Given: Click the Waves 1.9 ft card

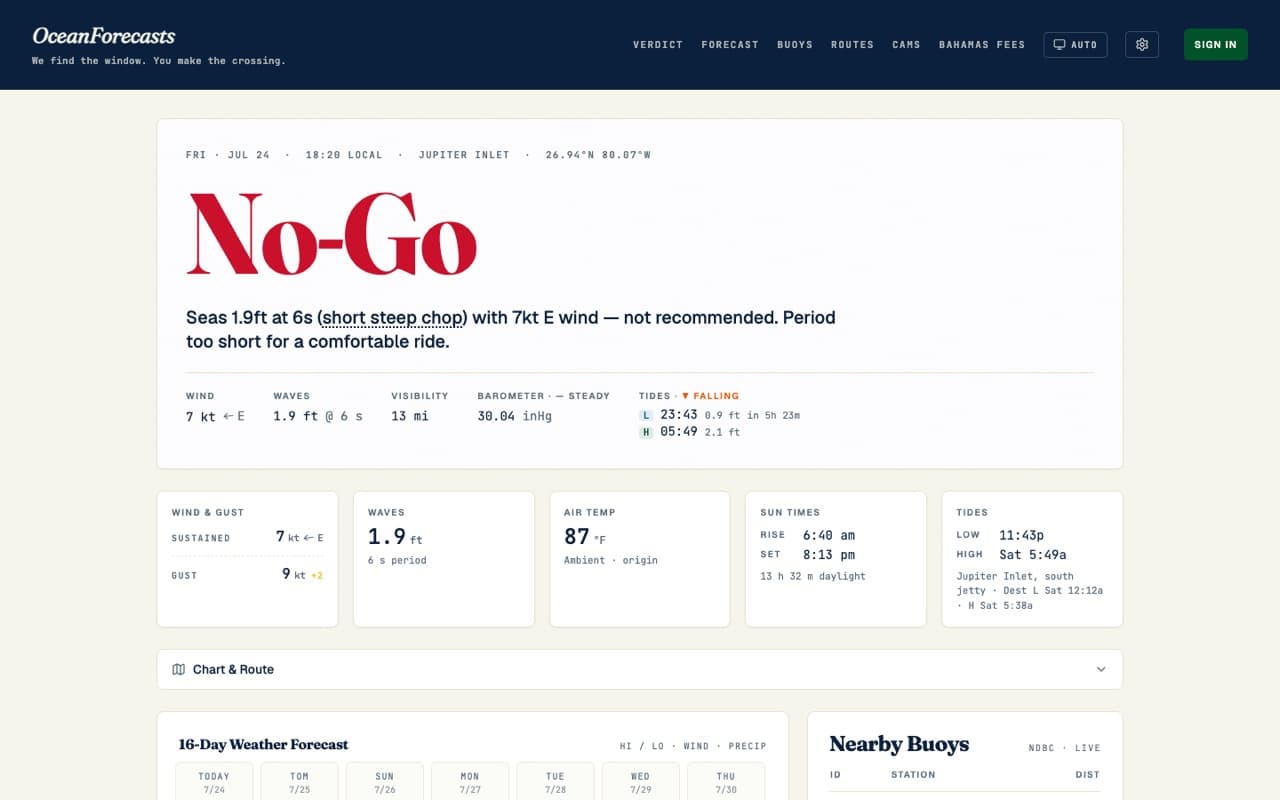Looking at the screenshot, I should click(443, 559).
